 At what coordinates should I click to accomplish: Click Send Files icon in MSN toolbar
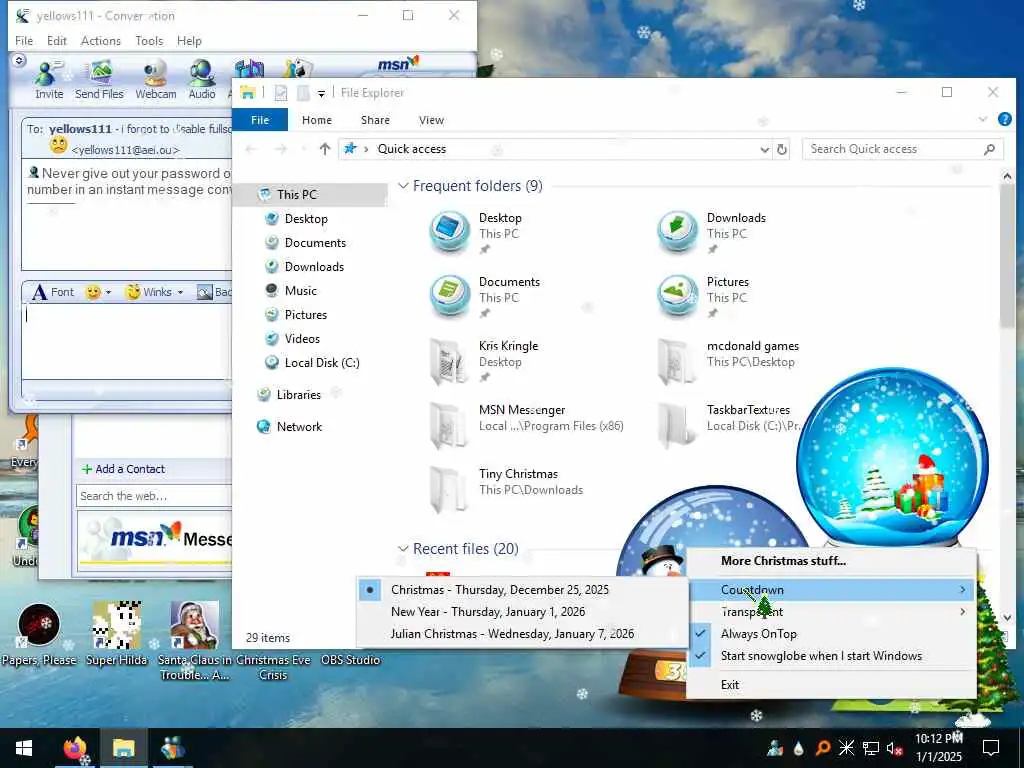coord(99,80)
